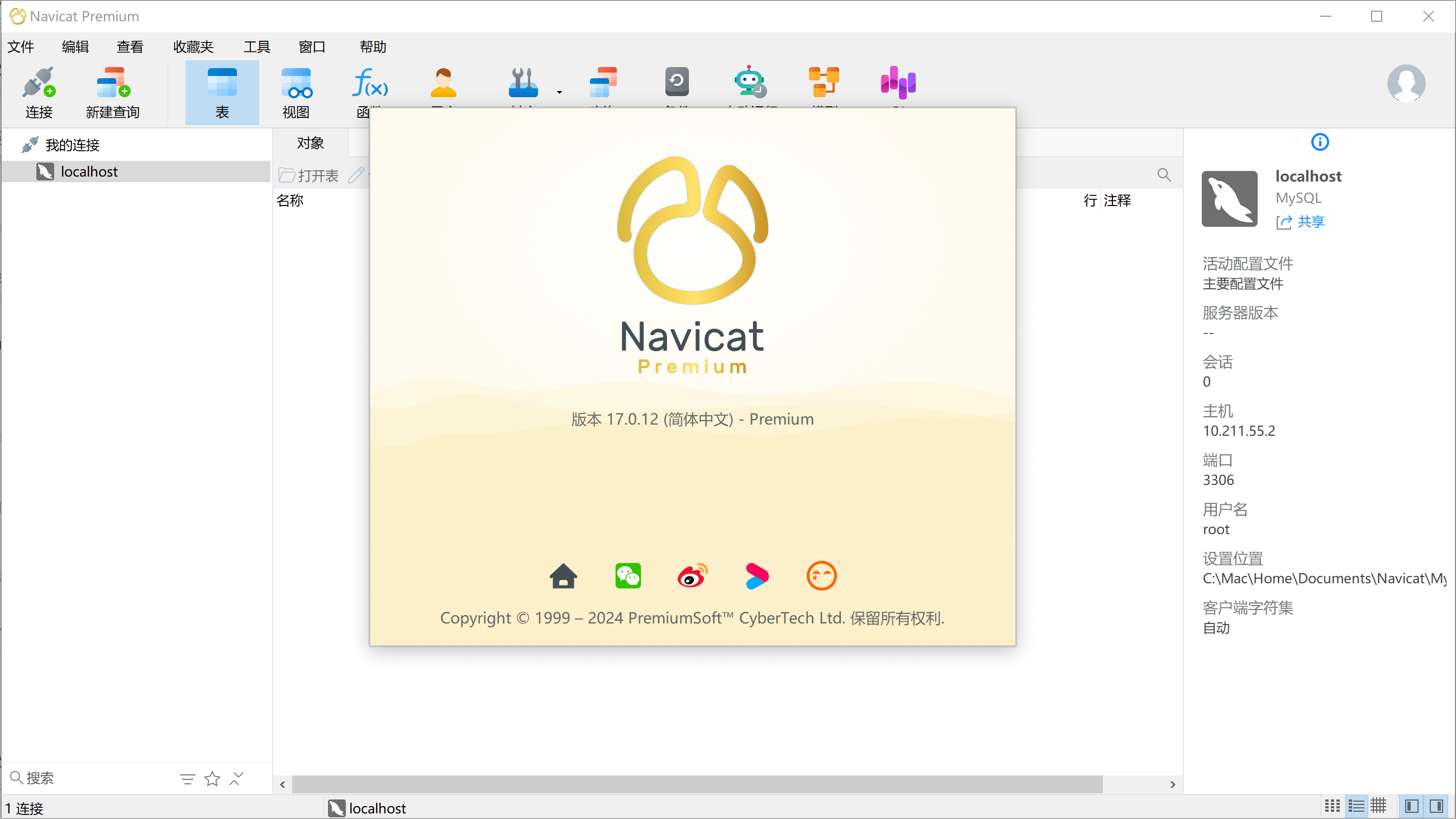Click the username value root
The width and height of the screenshot is (1456, 819).
pos(1216,529)
